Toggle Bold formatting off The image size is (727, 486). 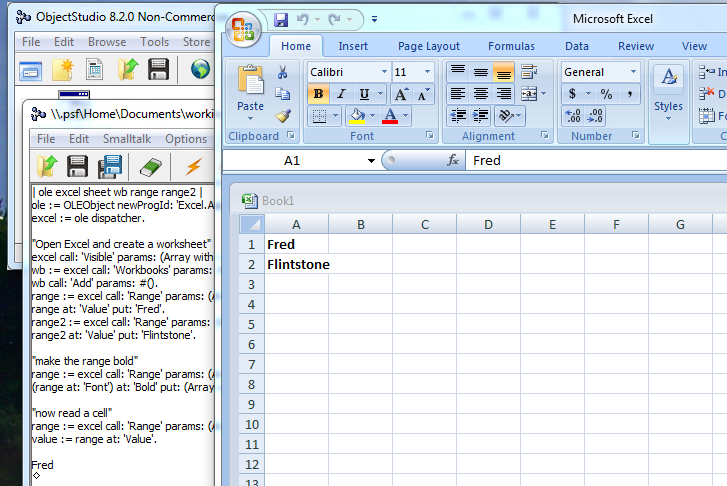coord(319,94)
